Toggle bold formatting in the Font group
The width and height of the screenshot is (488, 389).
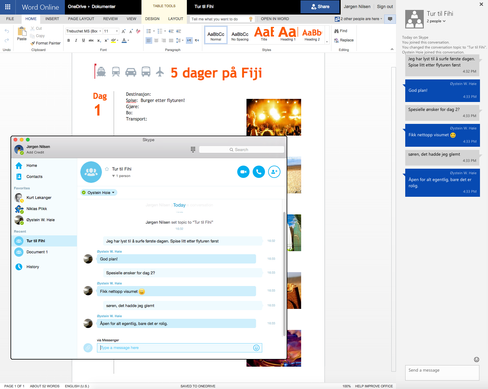click(x=68, y=40)
